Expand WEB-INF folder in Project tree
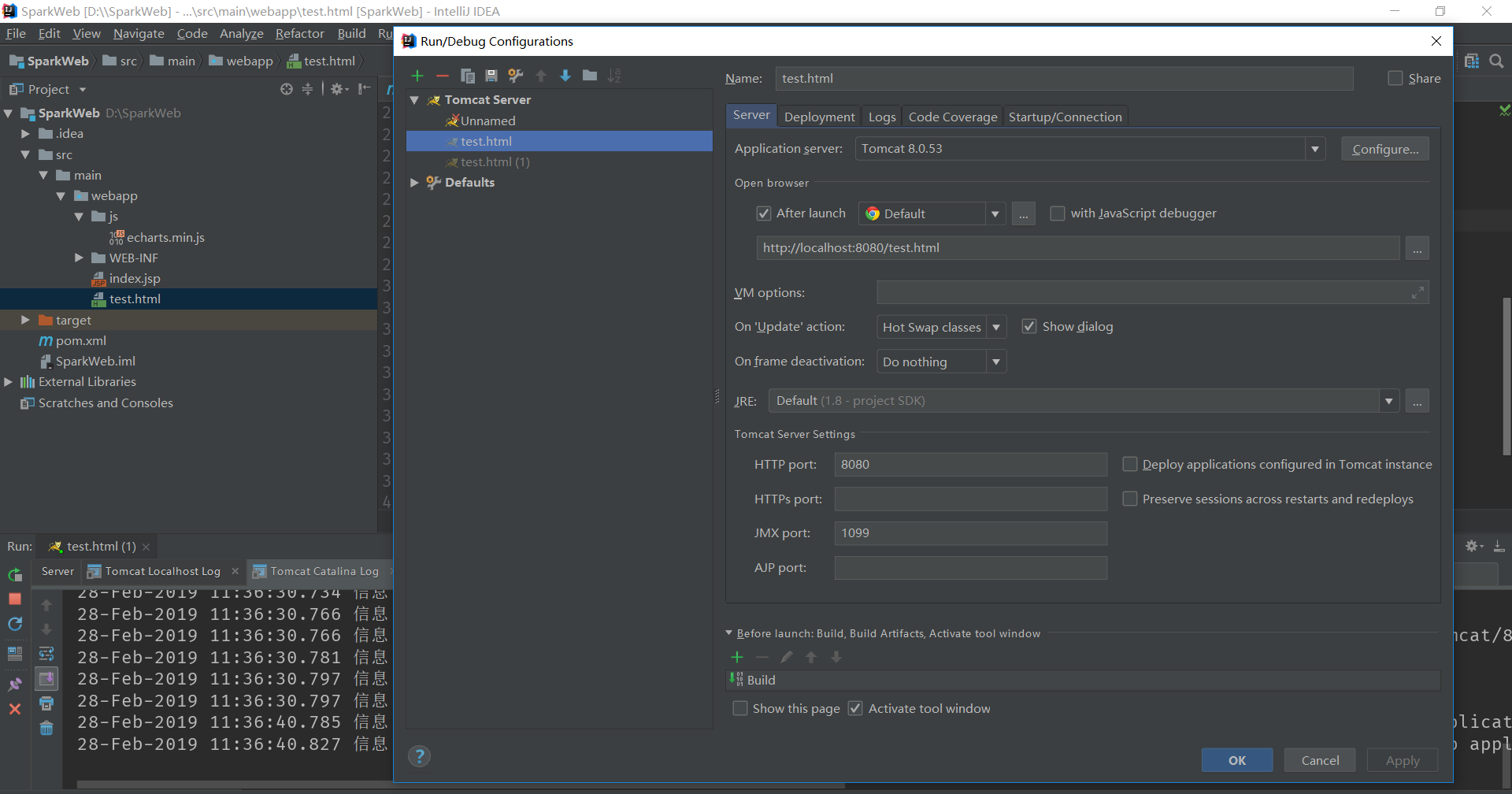This screenshot has width=1512, height=794. pyautogui.click(x=79, y=258)
